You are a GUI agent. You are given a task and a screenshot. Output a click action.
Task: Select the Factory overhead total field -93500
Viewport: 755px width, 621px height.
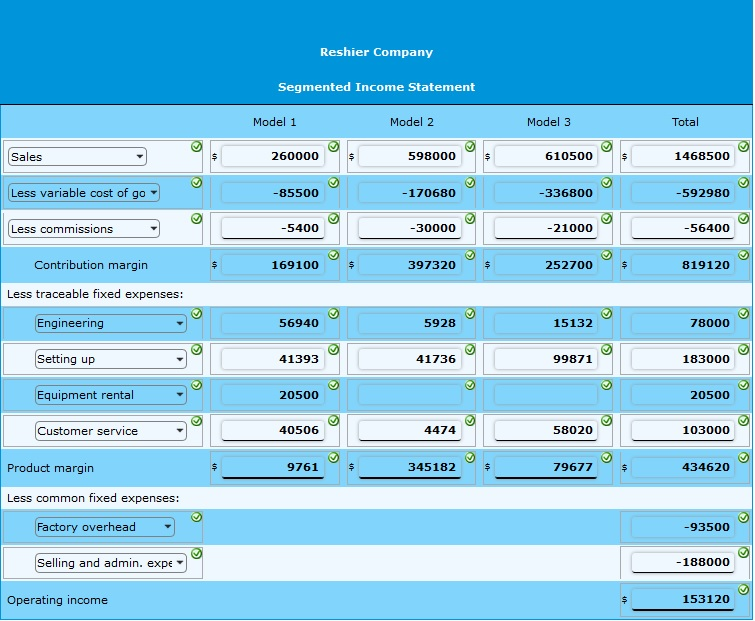coord(683,527)
